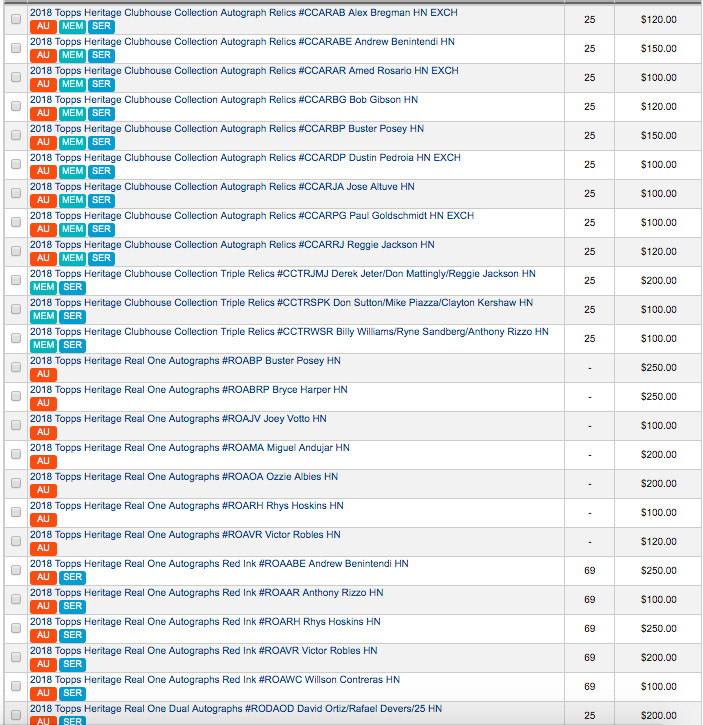This screenshot has width=703, height=725.
Task: Click AU badge under Anthony Rizzo Red Ink
Action: tap(43, 607)
